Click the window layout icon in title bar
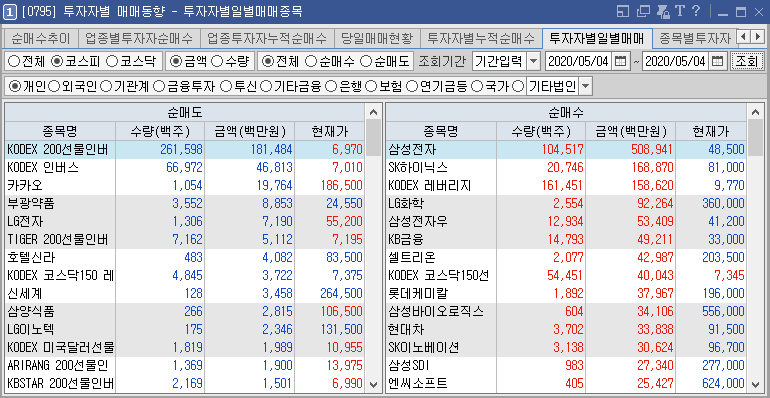Image resolution: width=770 pixels, height=398 pixels. (x=623, y=11)
